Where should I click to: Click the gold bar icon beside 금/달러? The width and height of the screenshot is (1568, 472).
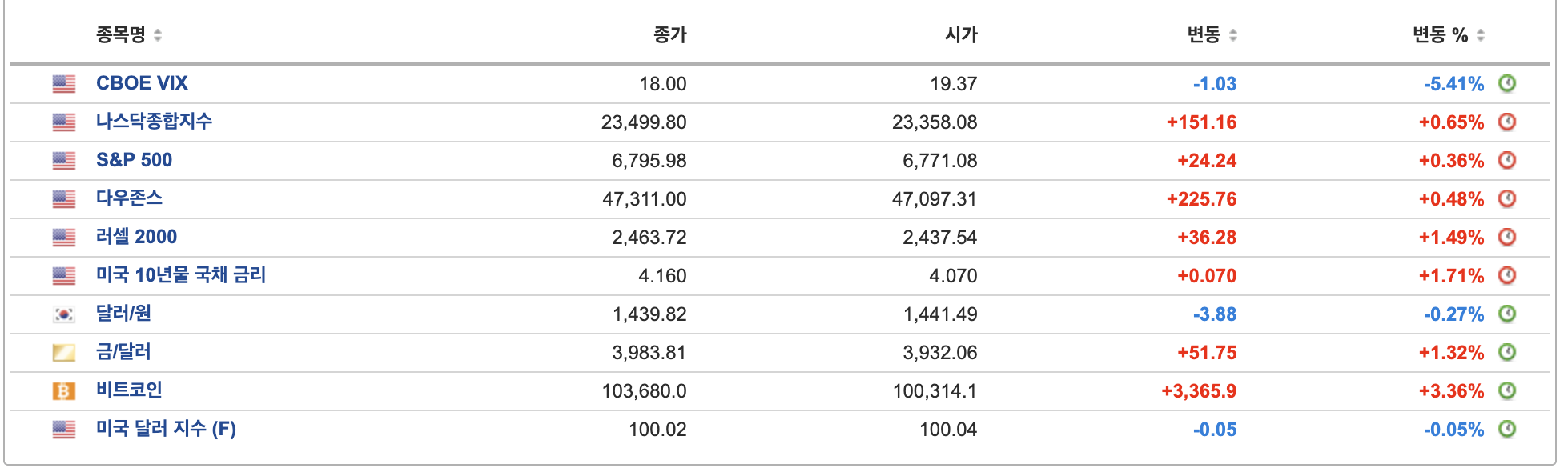[x=66, y=351]
